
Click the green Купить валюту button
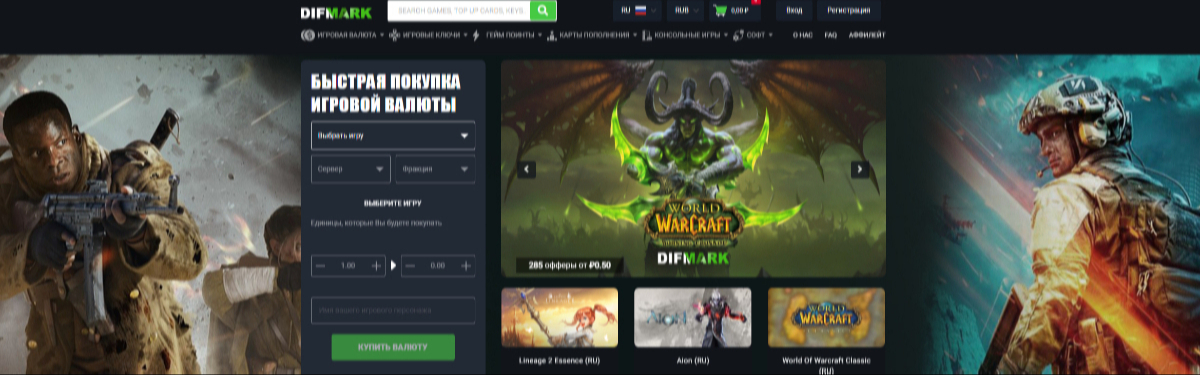[x=393, y=347]
